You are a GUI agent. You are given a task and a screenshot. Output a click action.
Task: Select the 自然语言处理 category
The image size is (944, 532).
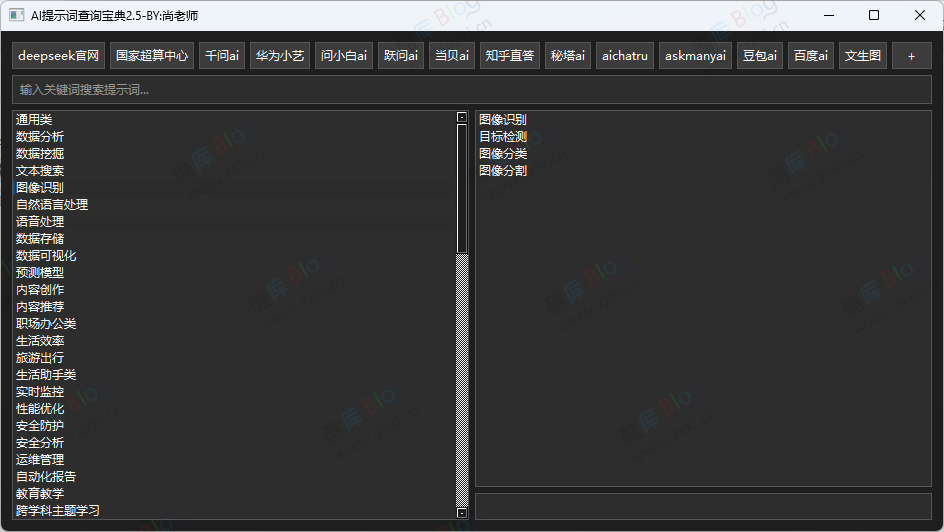click(52, 205)
